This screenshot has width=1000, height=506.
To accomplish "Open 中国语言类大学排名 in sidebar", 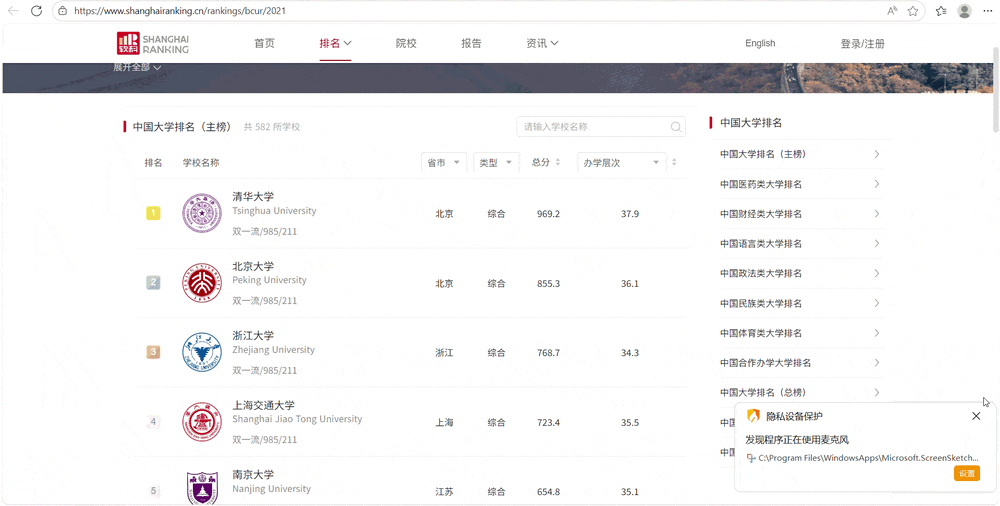I will [x=800, y=243].
